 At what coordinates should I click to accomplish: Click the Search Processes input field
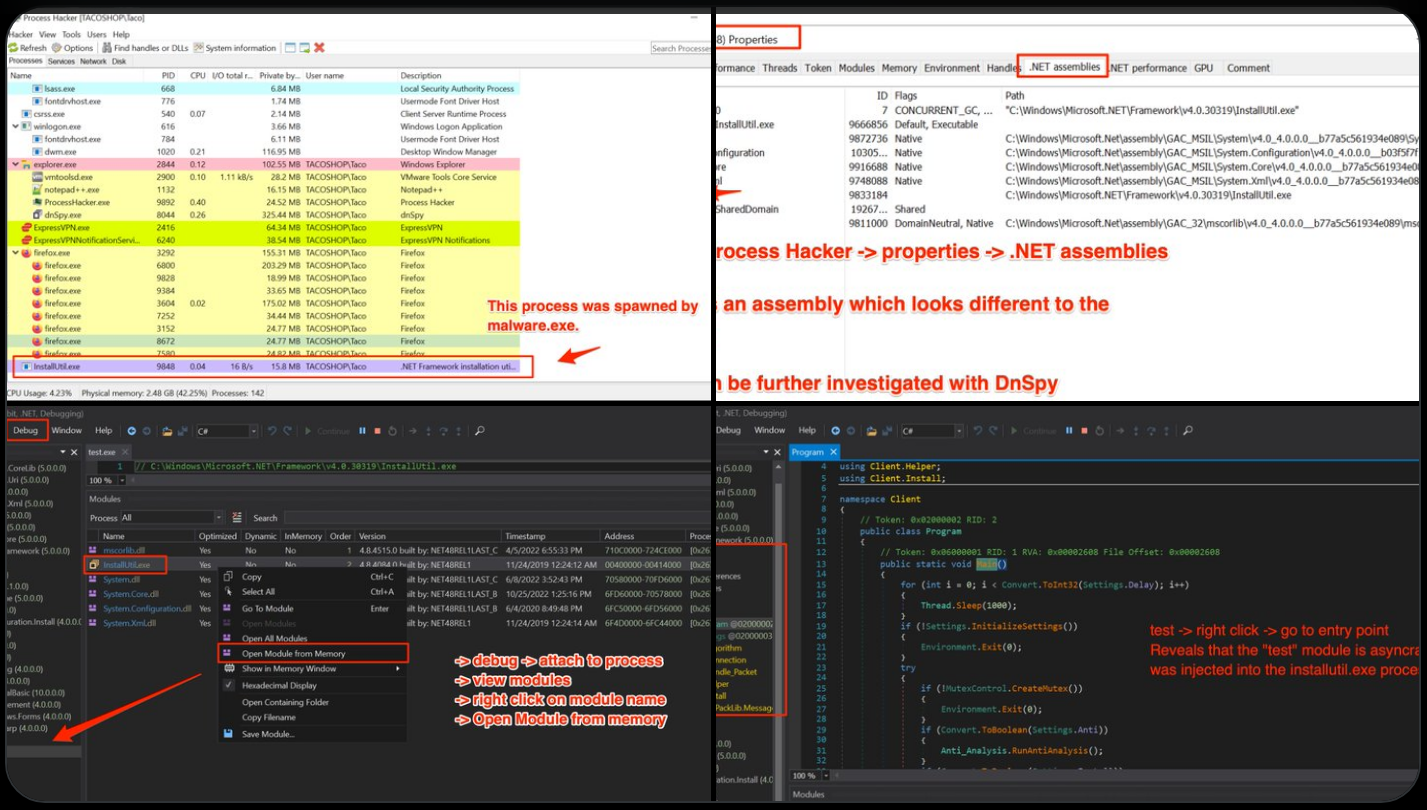679,48
